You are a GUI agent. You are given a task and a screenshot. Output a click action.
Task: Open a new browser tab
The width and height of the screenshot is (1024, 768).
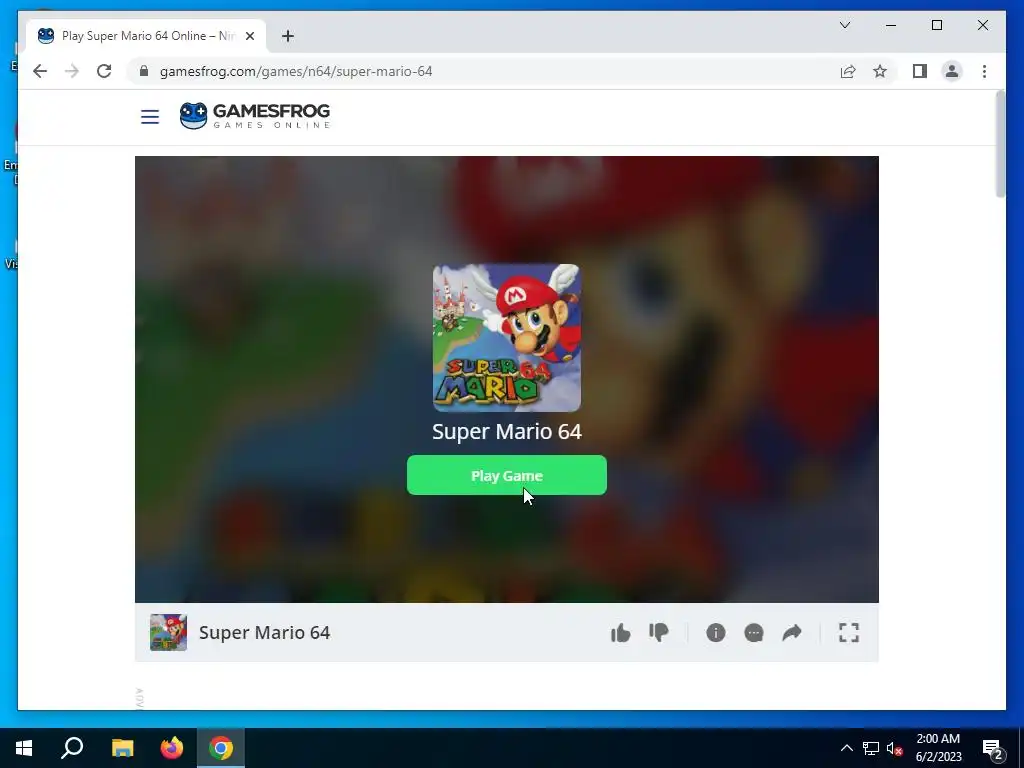(x=288, y=36)
